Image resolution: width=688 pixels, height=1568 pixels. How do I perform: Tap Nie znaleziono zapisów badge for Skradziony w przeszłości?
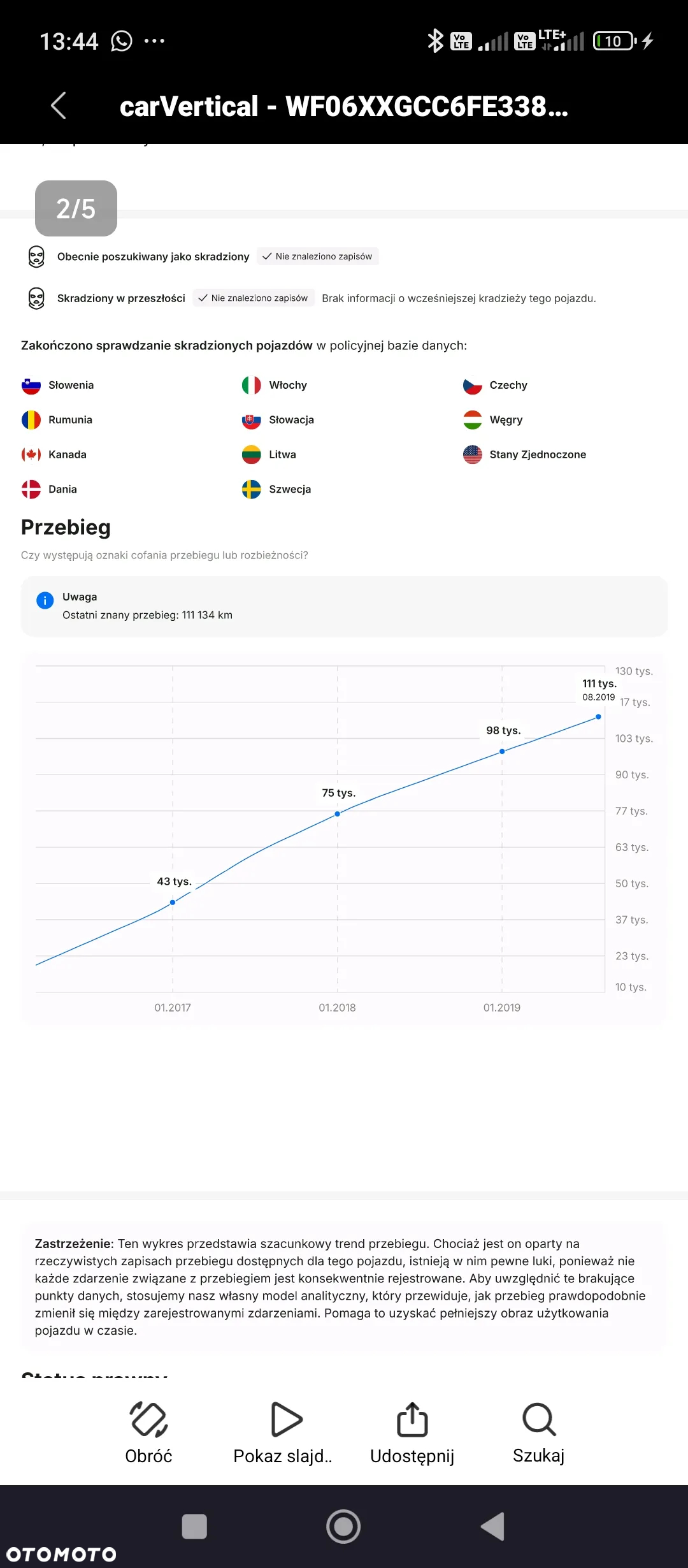click(x=254, y=298)
